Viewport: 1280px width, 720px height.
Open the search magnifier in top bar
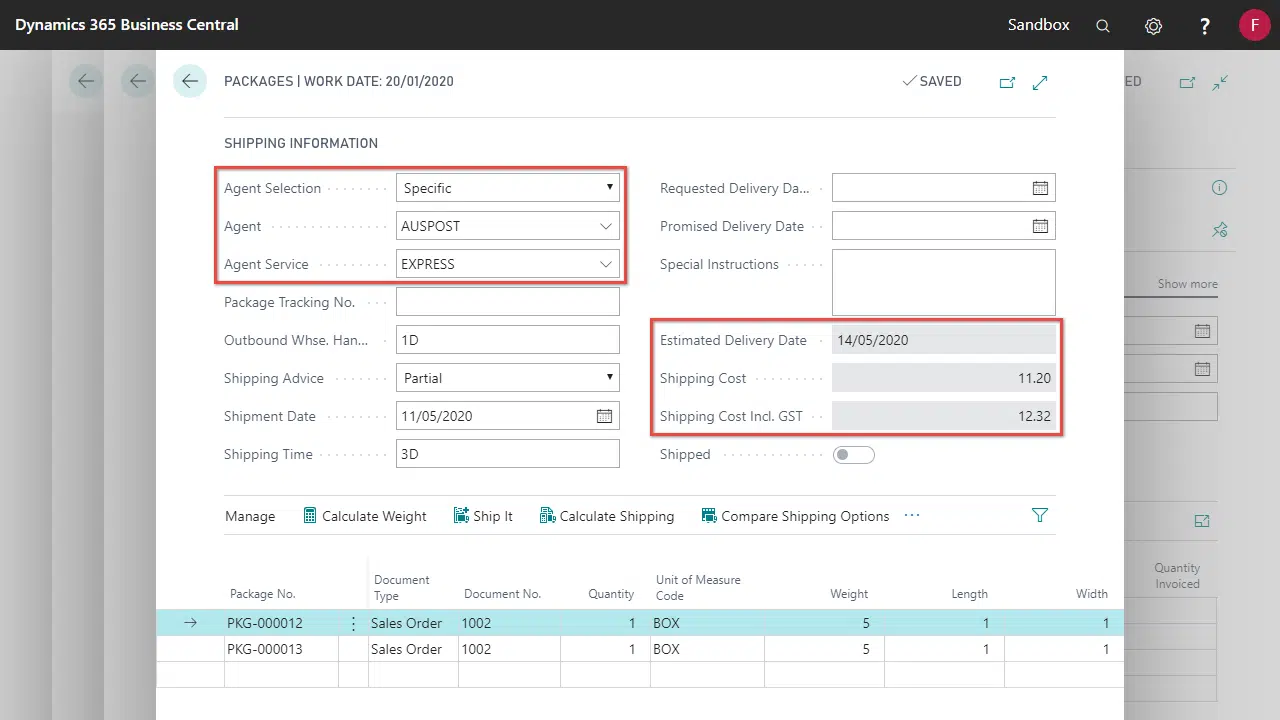(x=1103, y=26)
